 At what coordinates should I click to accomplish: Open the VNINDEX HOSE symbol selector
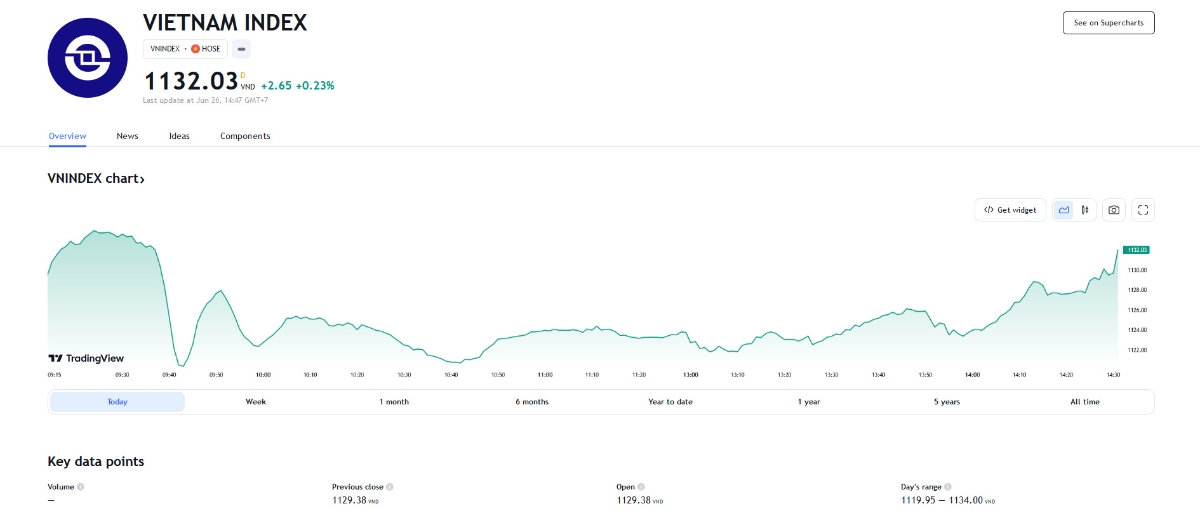click(x=185, y=48)
